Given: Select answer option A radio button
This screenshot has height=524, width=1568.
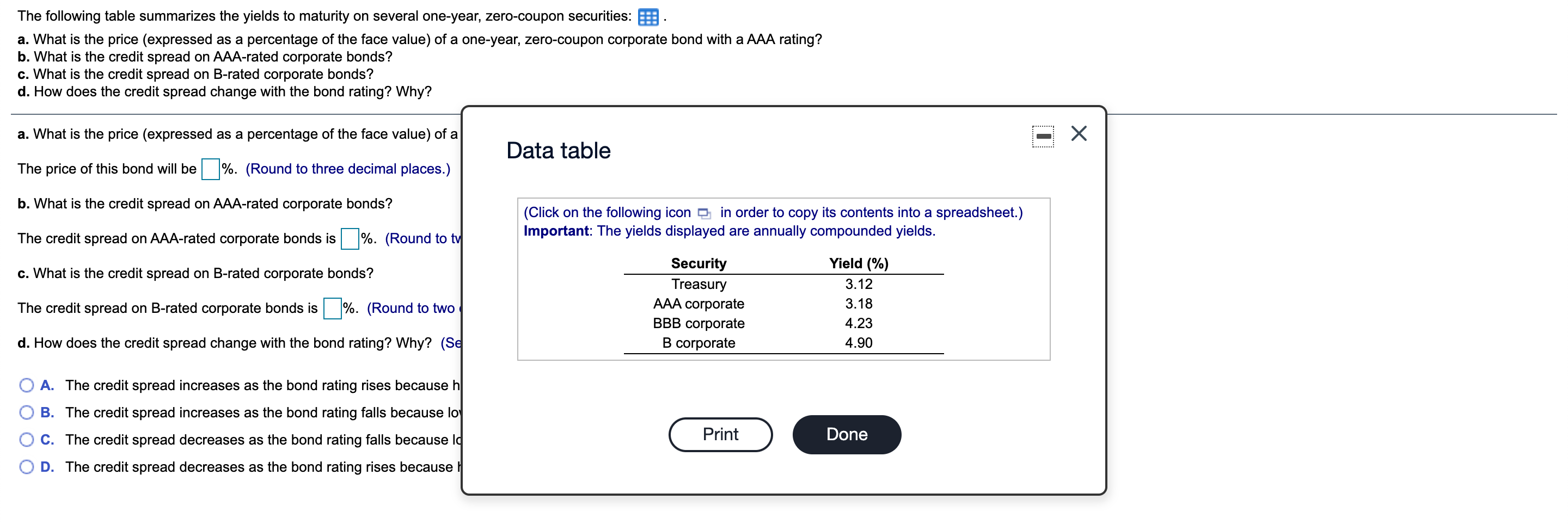Looking at the screenshot, I should pyautogui.click(x=26, y=385).
